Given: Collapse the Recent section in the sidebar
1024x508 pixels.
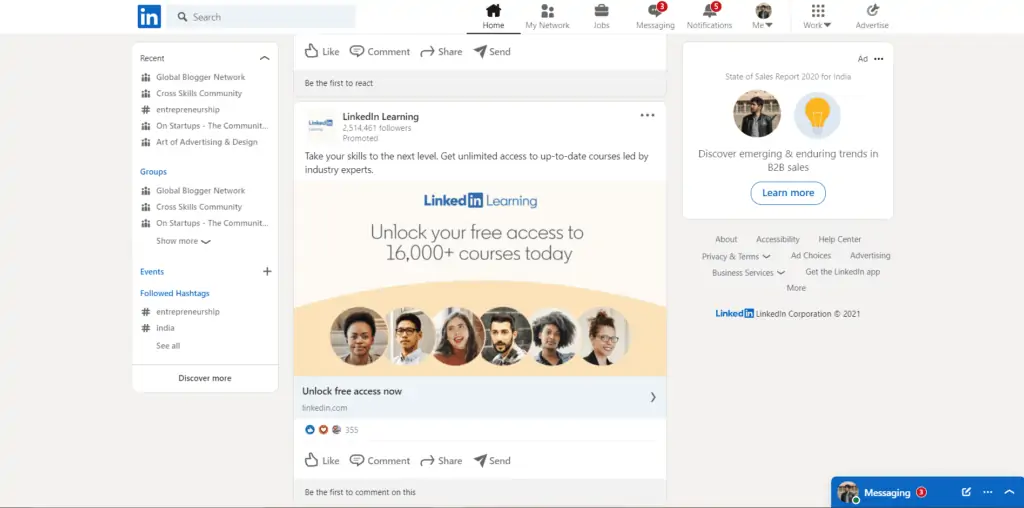Looking at the screenshot, I should point(264,59).
